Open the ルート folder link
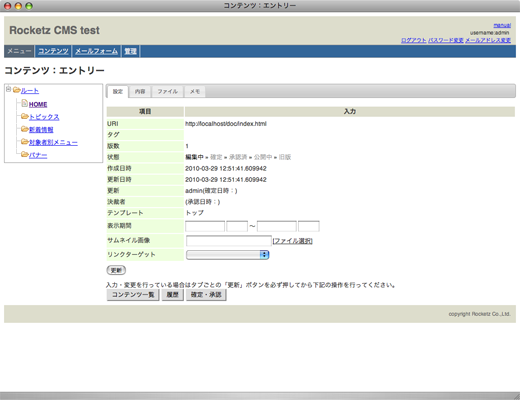The height and width of the screenshot is (400, 520). (30, 91)
